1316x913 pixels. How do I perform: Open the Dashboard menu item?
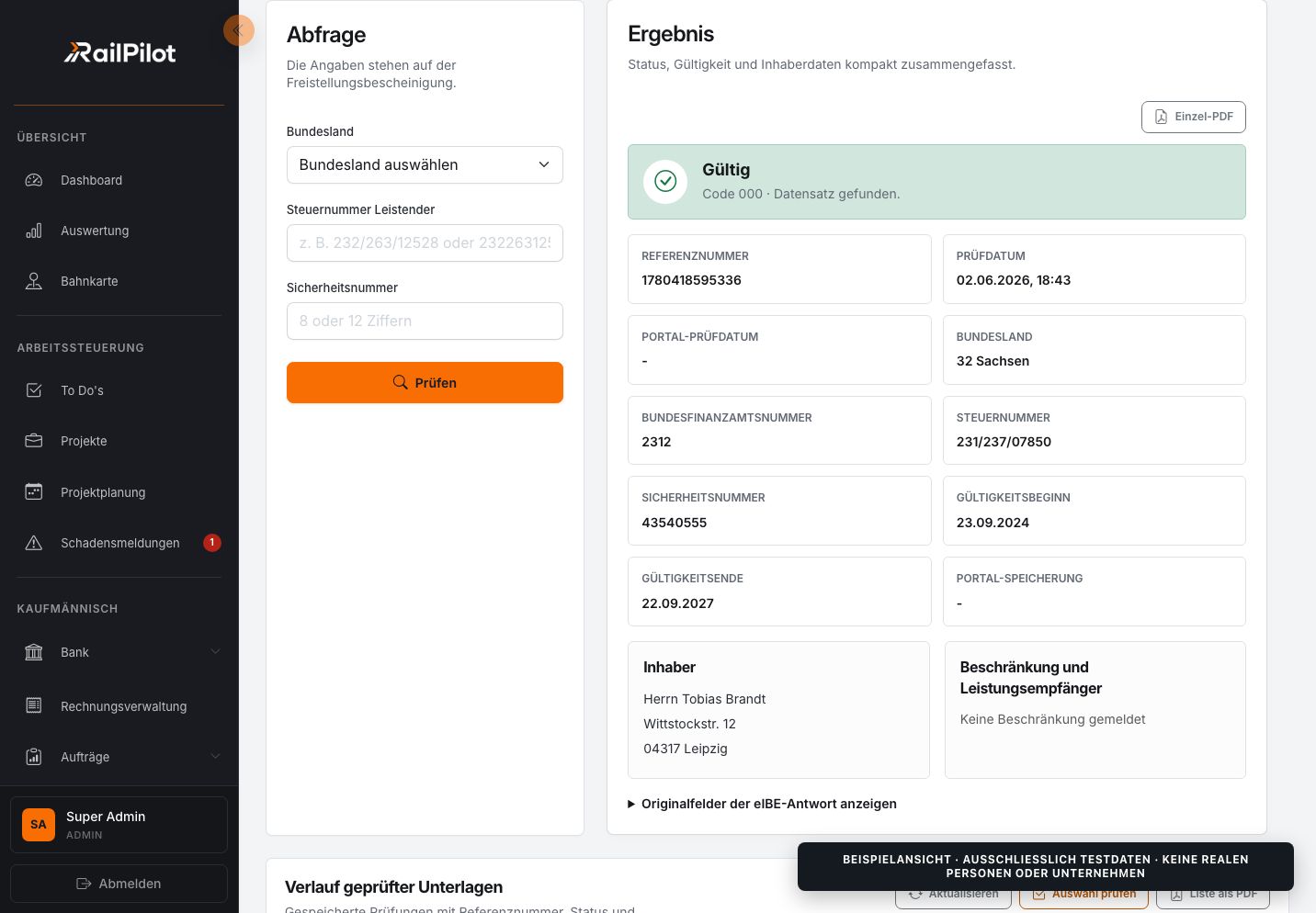119,180
